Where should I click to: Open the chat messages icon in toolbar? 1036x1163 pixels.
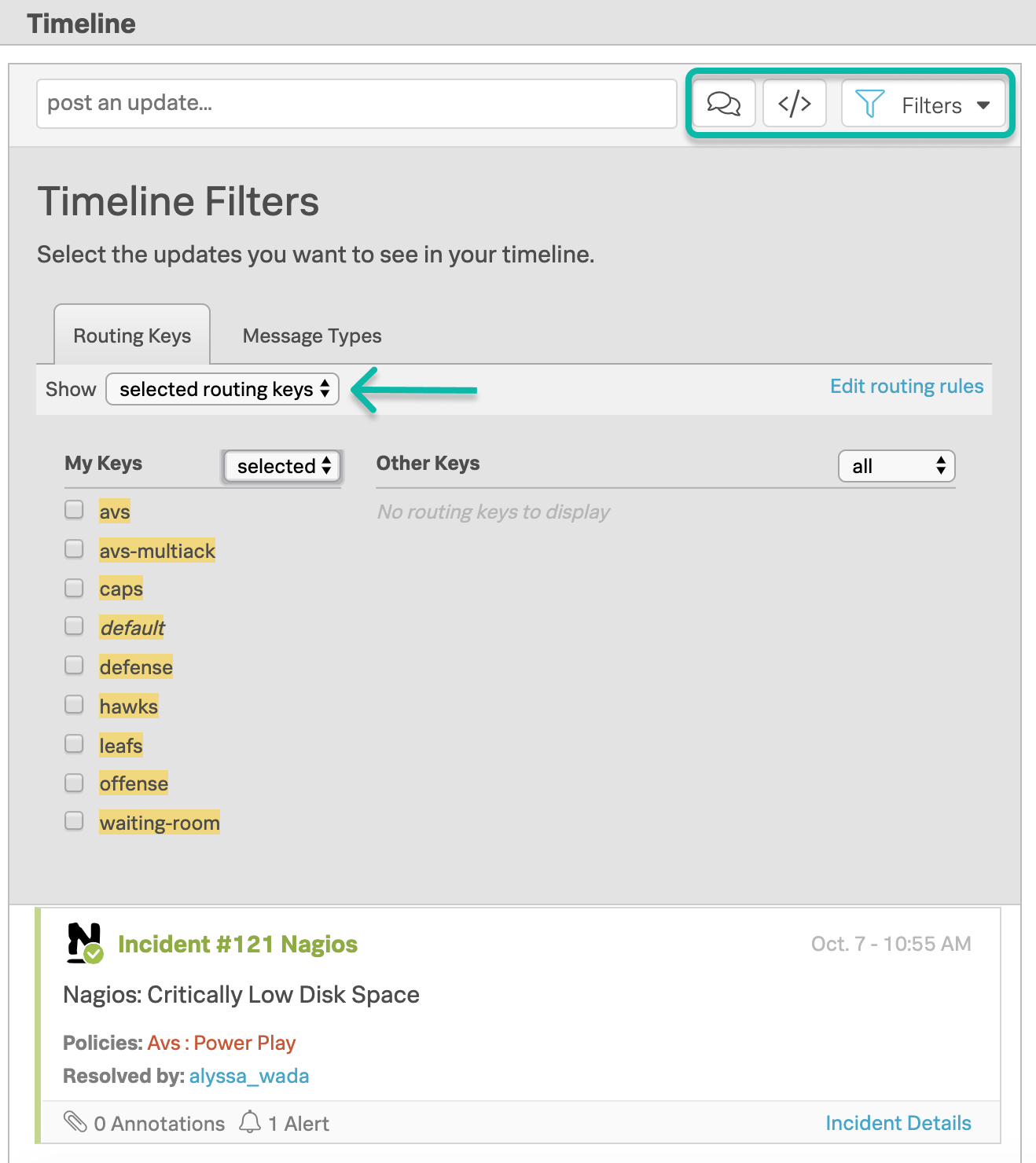pos(722,103)
